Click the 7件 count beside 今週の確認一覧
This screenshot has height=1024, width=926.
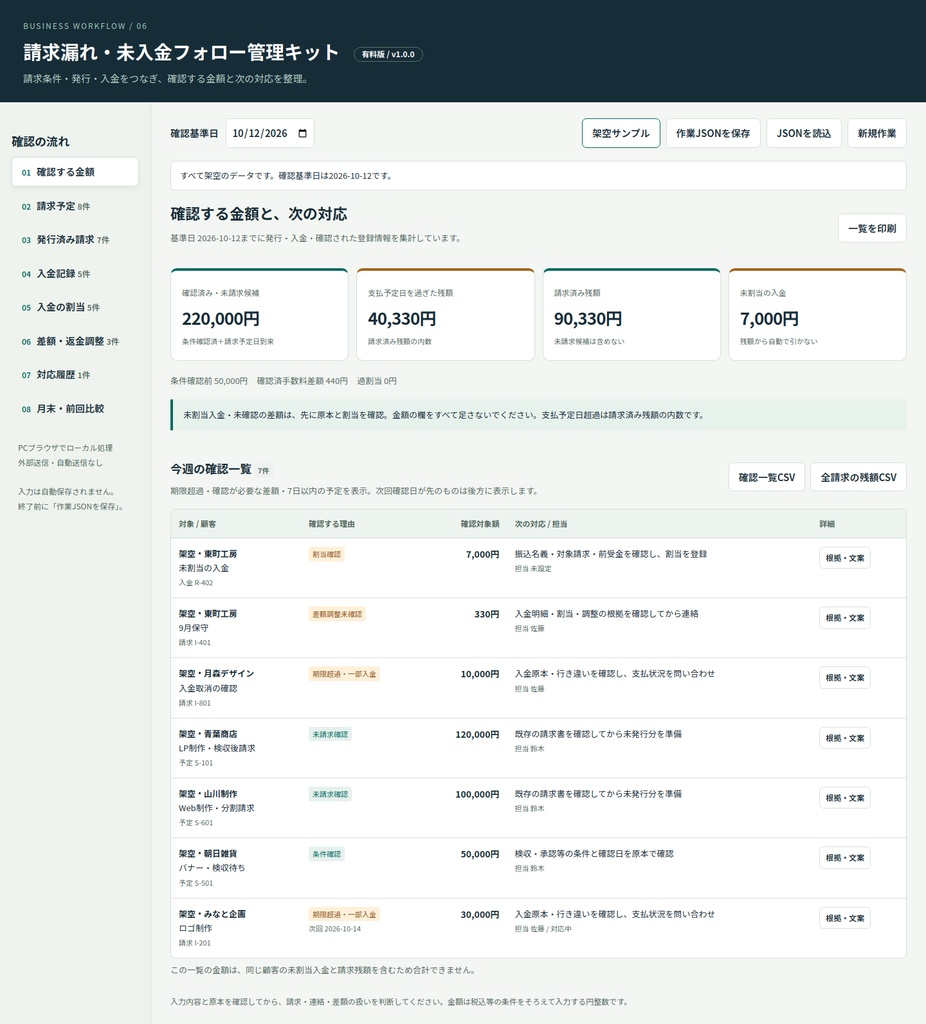(x=263, y=470)
